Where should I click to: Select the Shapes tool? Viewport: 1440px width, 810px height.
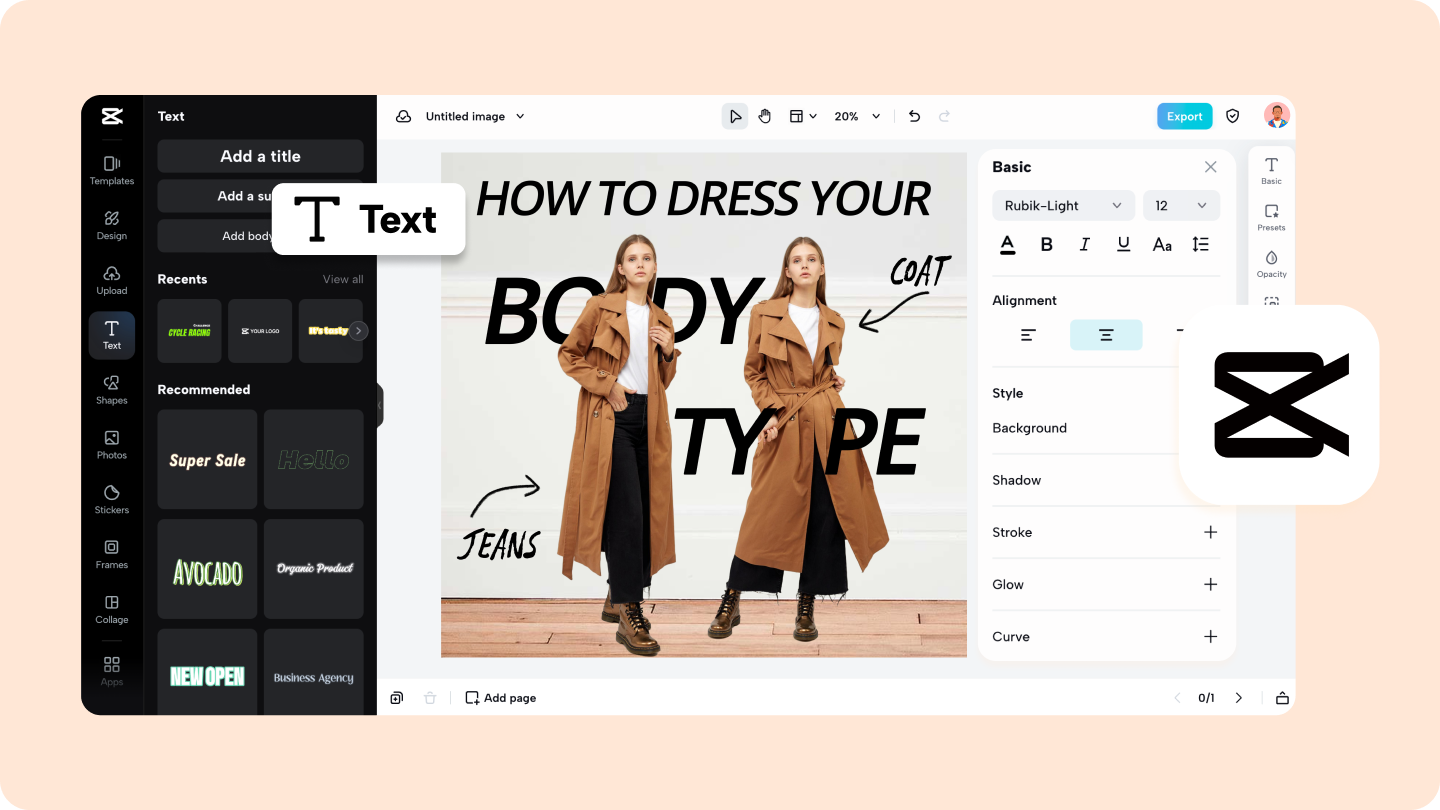point(111,390)
